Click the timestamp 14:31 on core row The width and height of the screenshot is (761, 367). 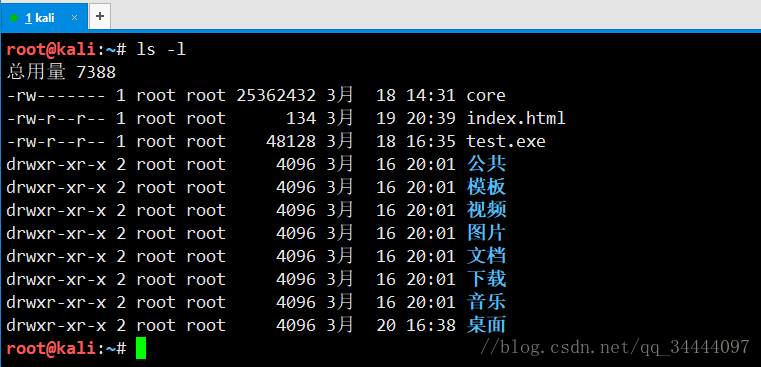point(431,95)
